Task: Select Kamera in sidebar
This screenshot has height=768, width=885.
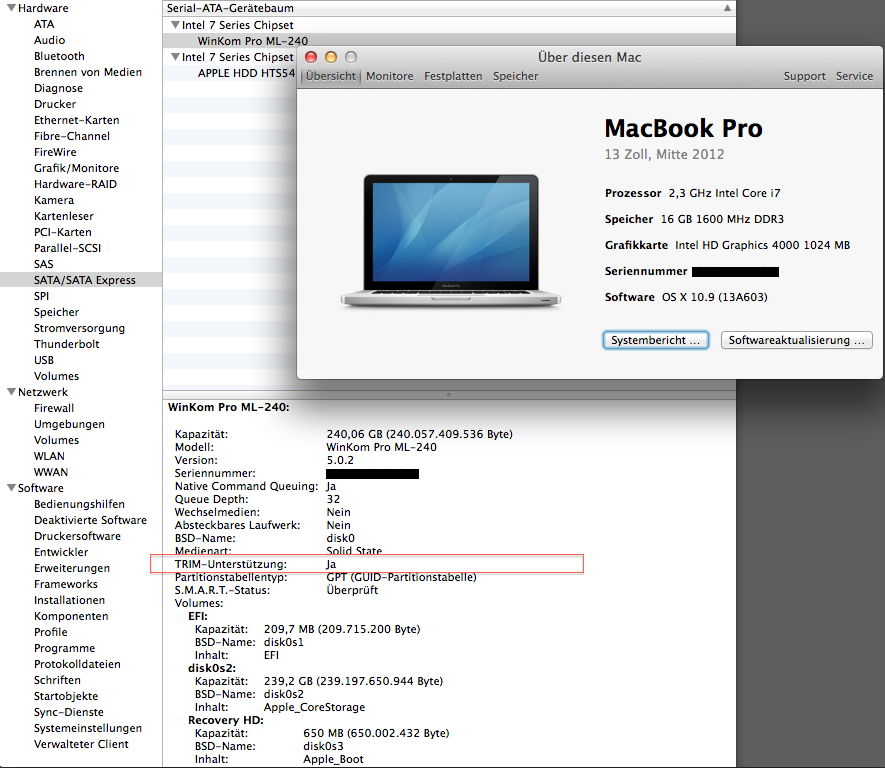Action: [x=54, y=200]
